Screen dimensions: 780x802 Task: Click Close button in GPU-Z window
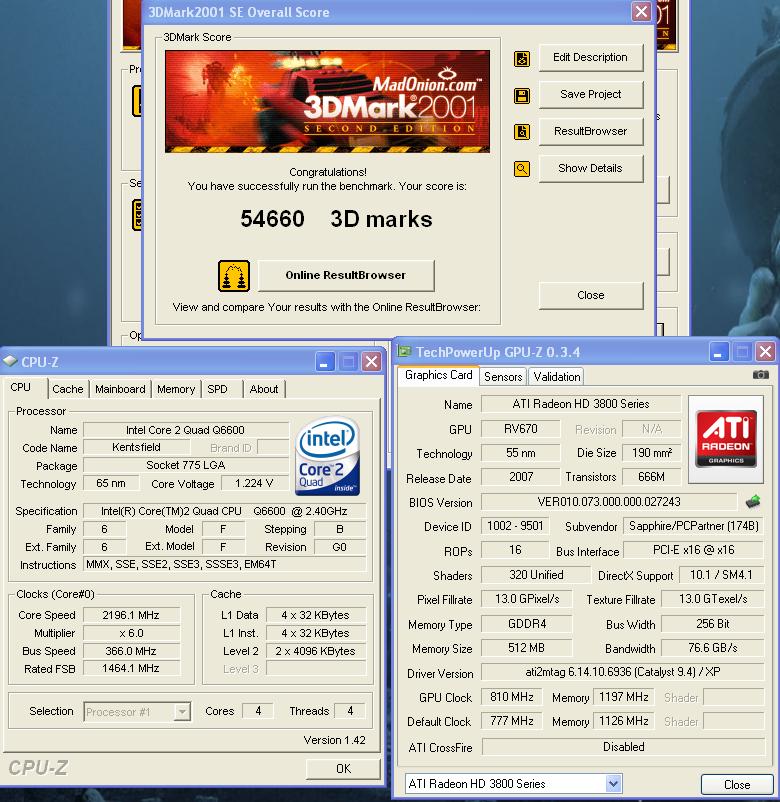tap(737, 785)
